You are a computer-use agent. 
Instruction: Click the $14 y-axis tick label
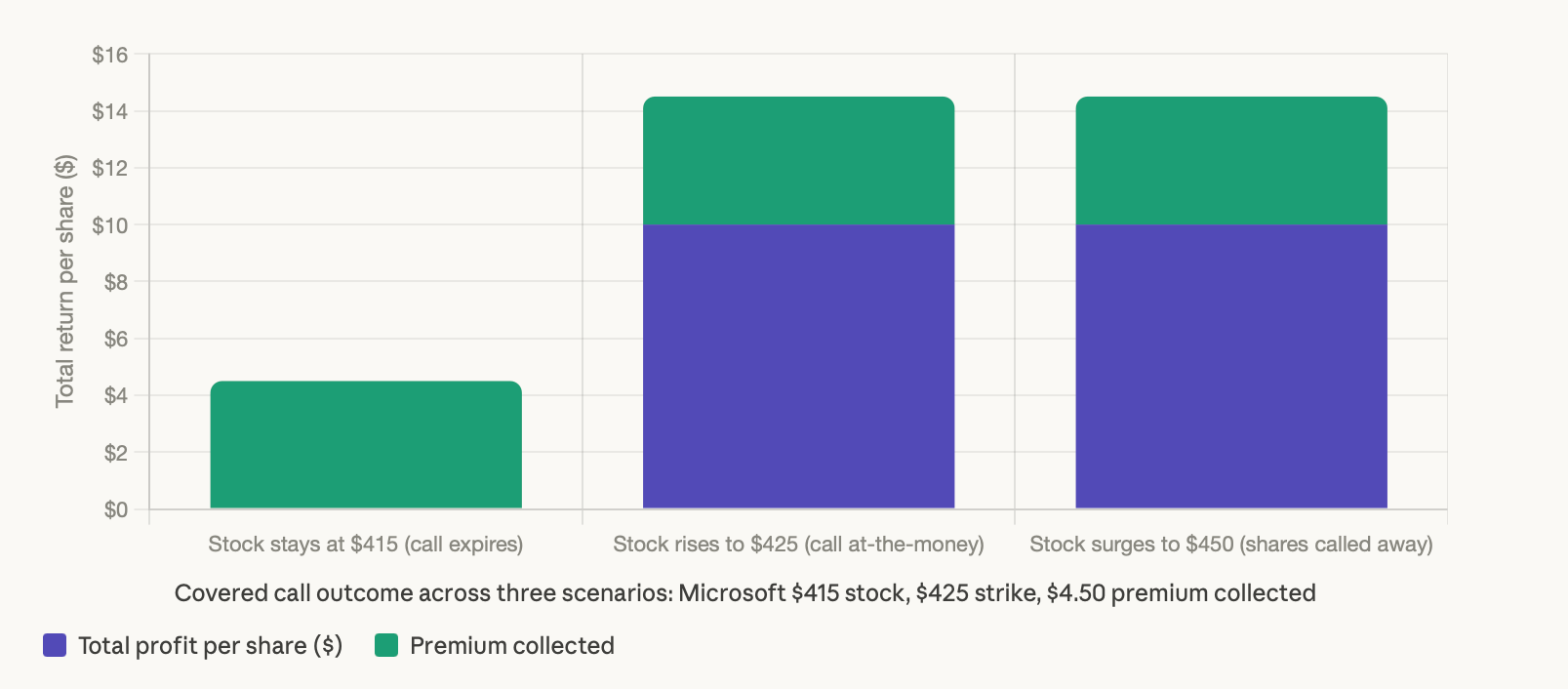click(x=110, y=111)
